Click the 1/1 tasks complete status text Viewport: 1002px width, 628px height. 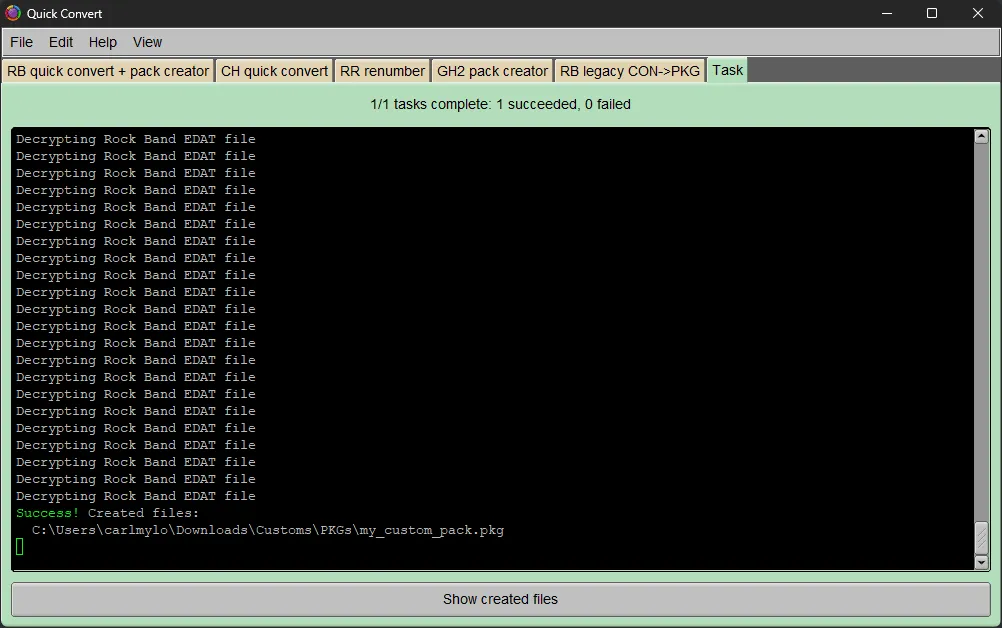coord(500,104)
